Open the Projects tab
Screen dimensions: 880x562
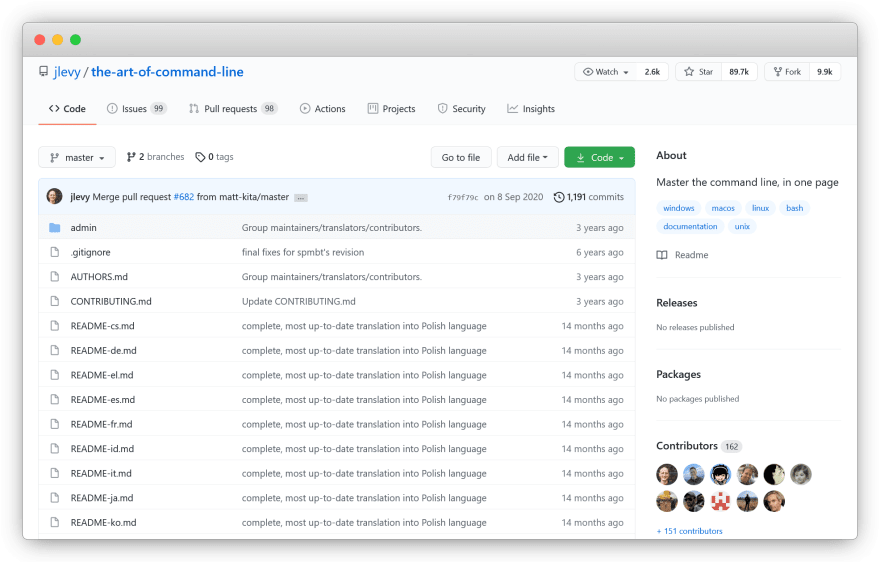pos(392,109)
